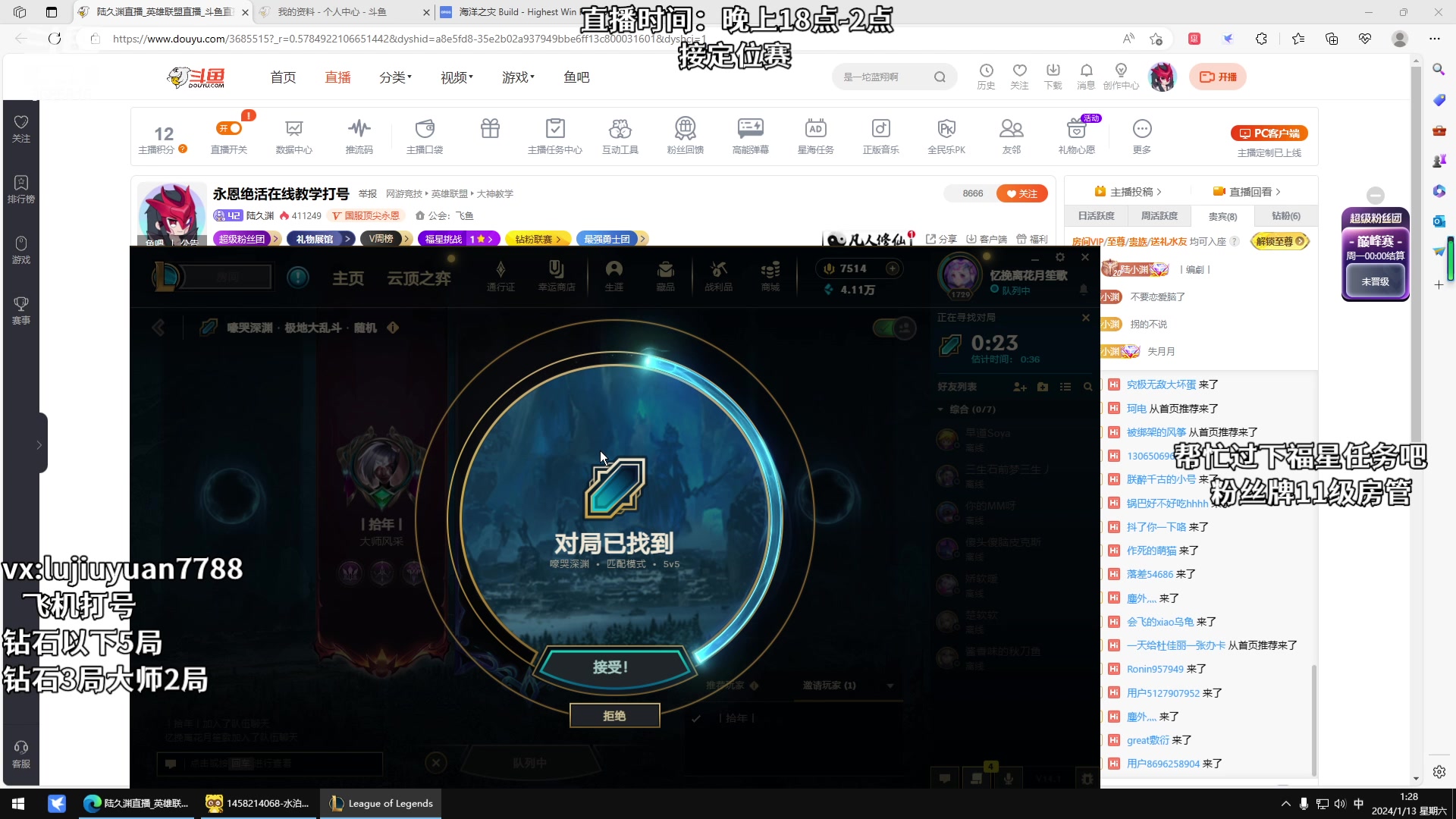Open 星海任务 AD icon
This screenshot has width=1456, height=819.
click(x=816, y=136)
